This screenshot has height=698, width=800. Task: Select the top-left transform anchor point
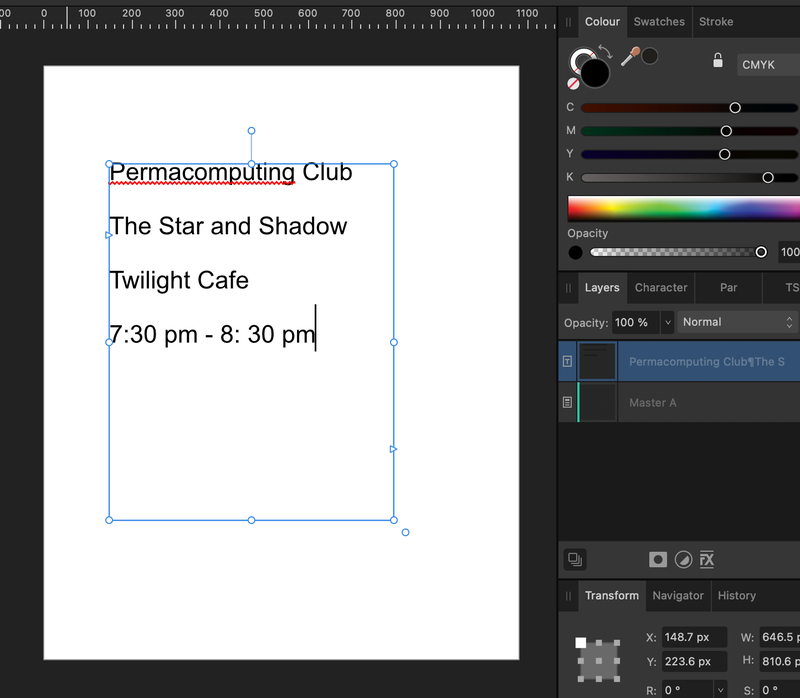pos(581,642)
